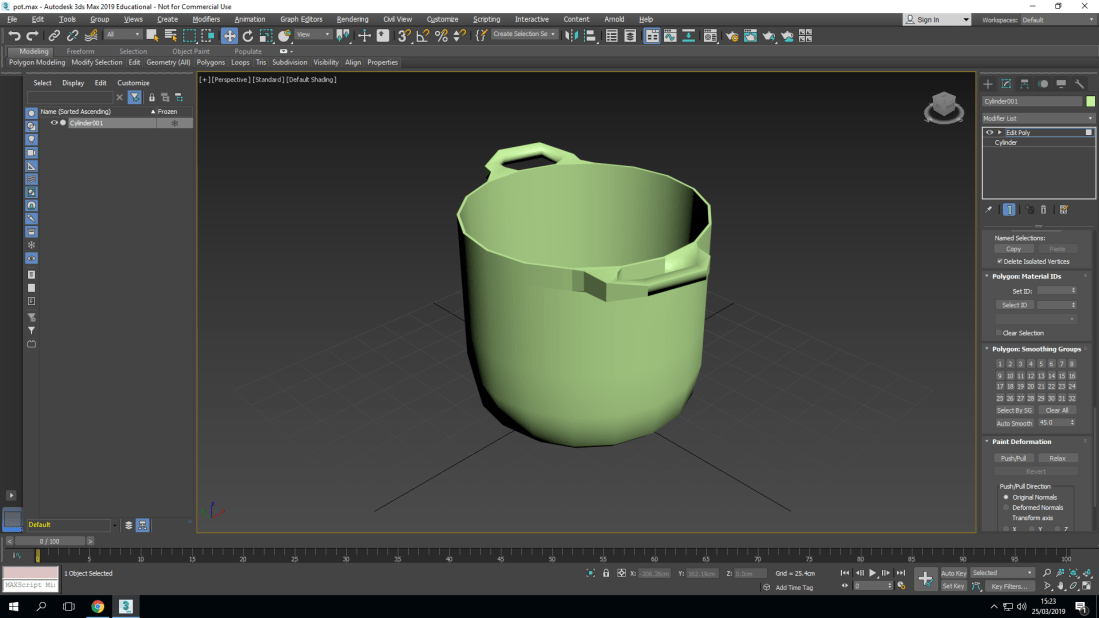
Task: Open the Chrome browser from the taskbar
Action: [98, 606]
